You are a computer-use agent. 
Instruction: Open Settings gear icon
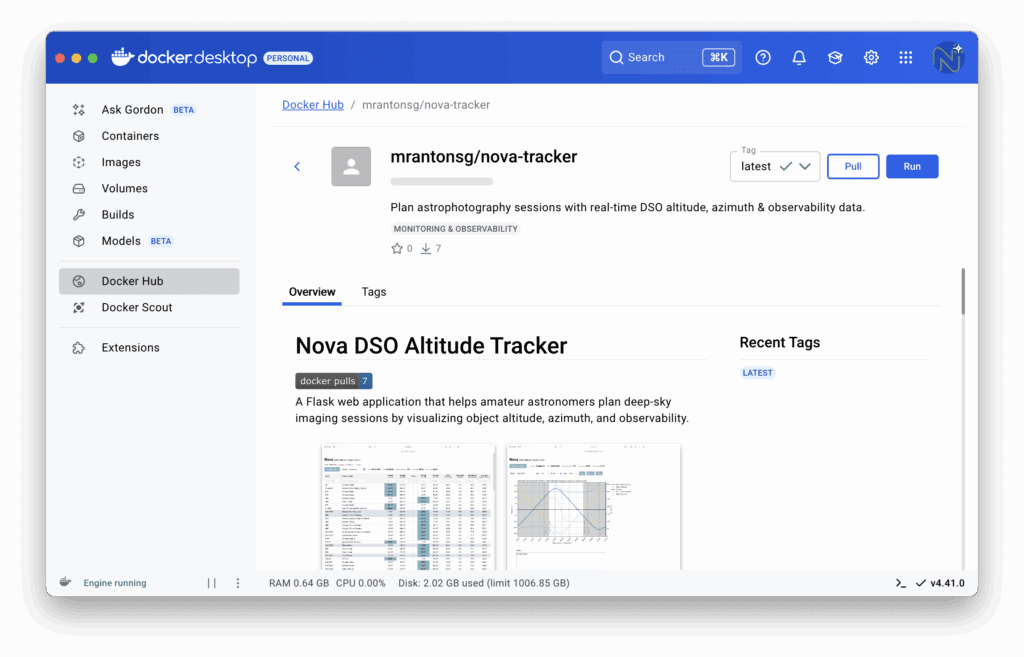(x=871, y=57)
